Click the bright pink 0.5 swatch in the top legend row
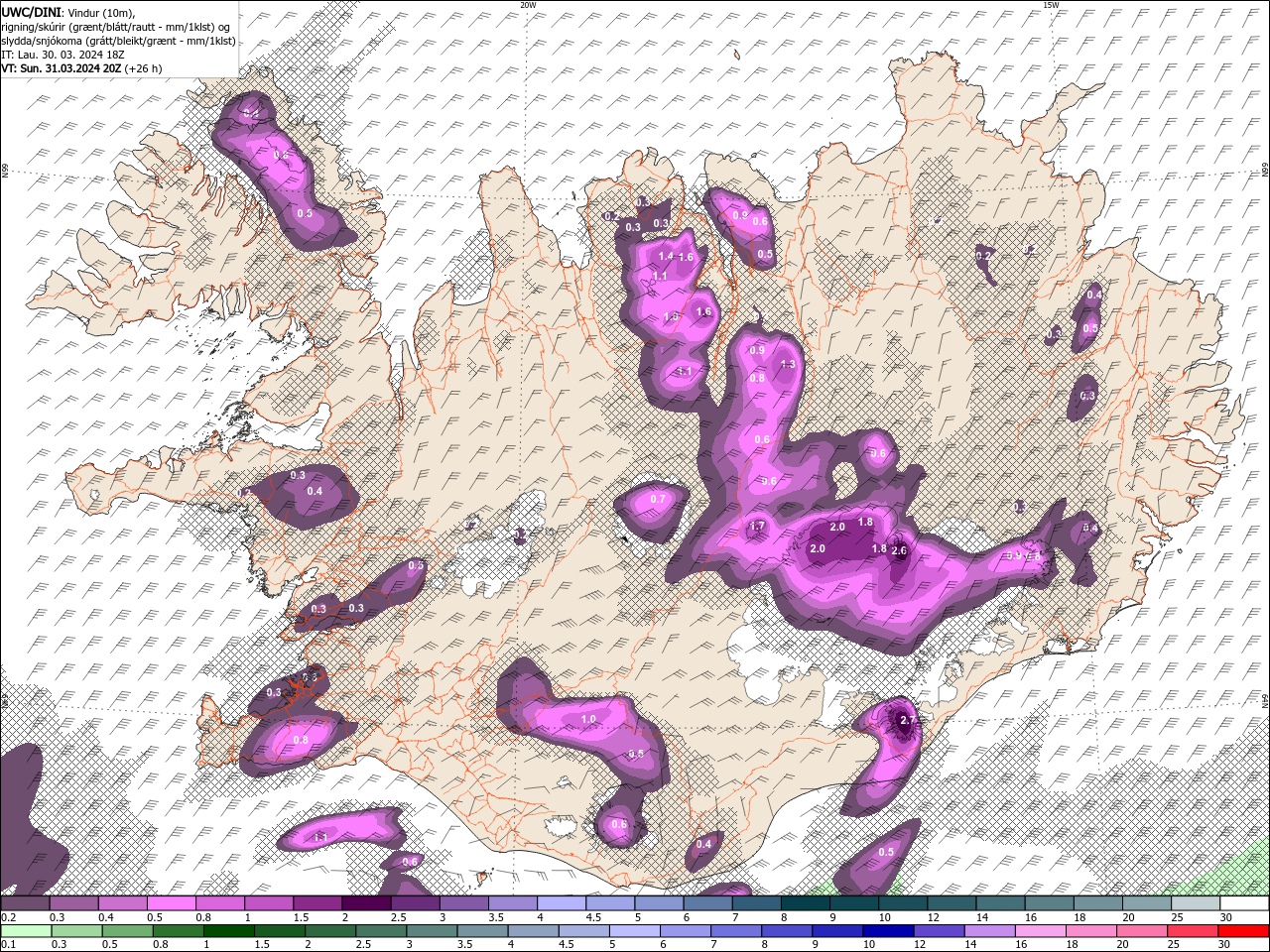This screenshot has height=952, width=1270. (x=172, y=903)
